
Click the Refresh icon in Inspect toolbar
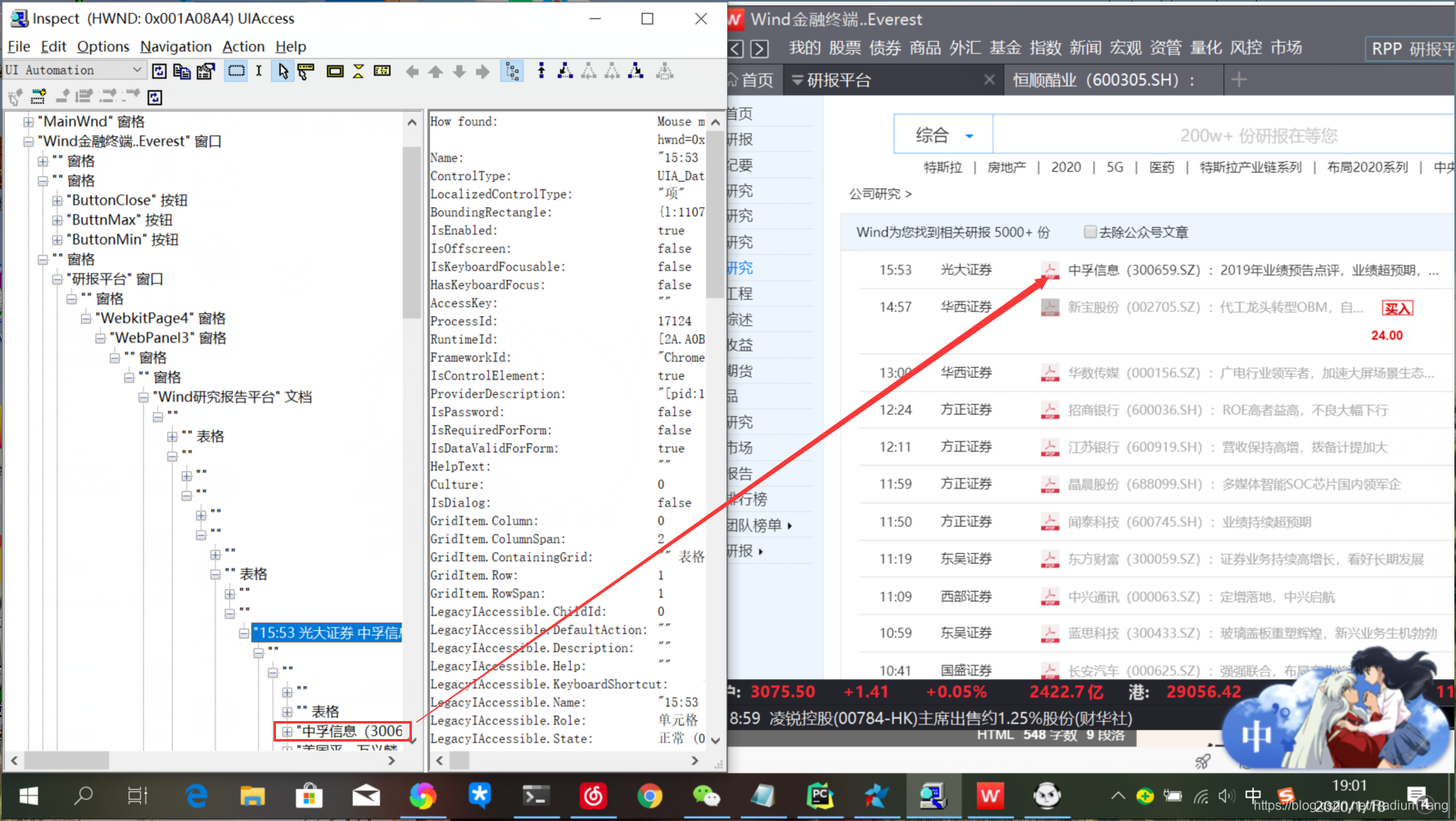point(159,71)
